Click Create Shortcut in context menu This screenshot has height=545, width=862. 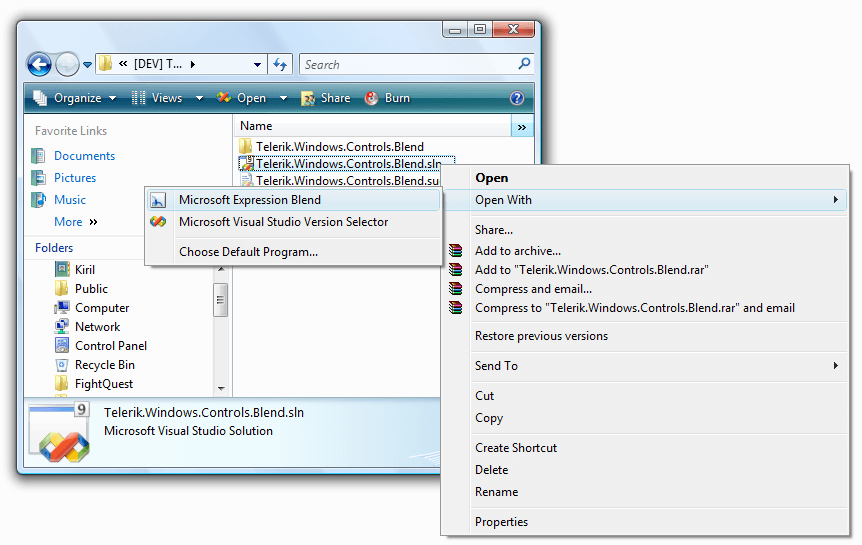pyautogui.click(x=645, y=448)
